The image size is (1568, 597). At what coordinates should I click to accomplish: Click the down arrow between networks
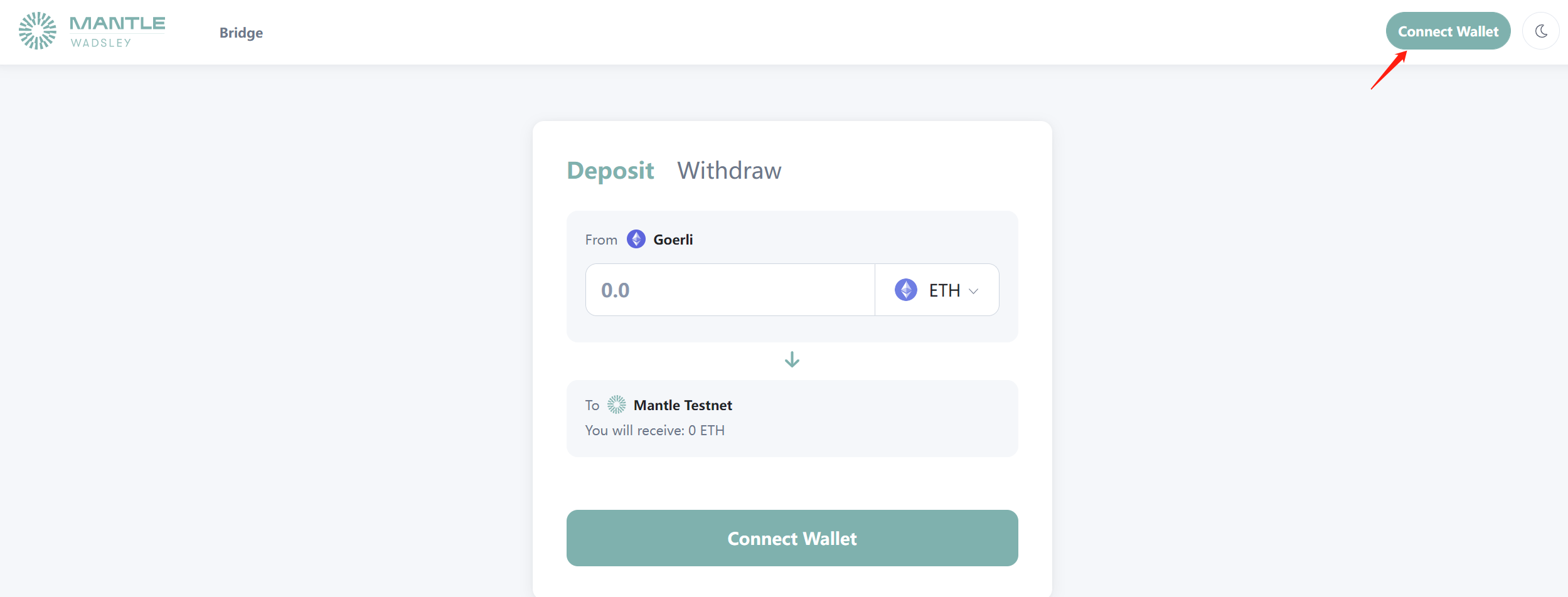[792, 359]
